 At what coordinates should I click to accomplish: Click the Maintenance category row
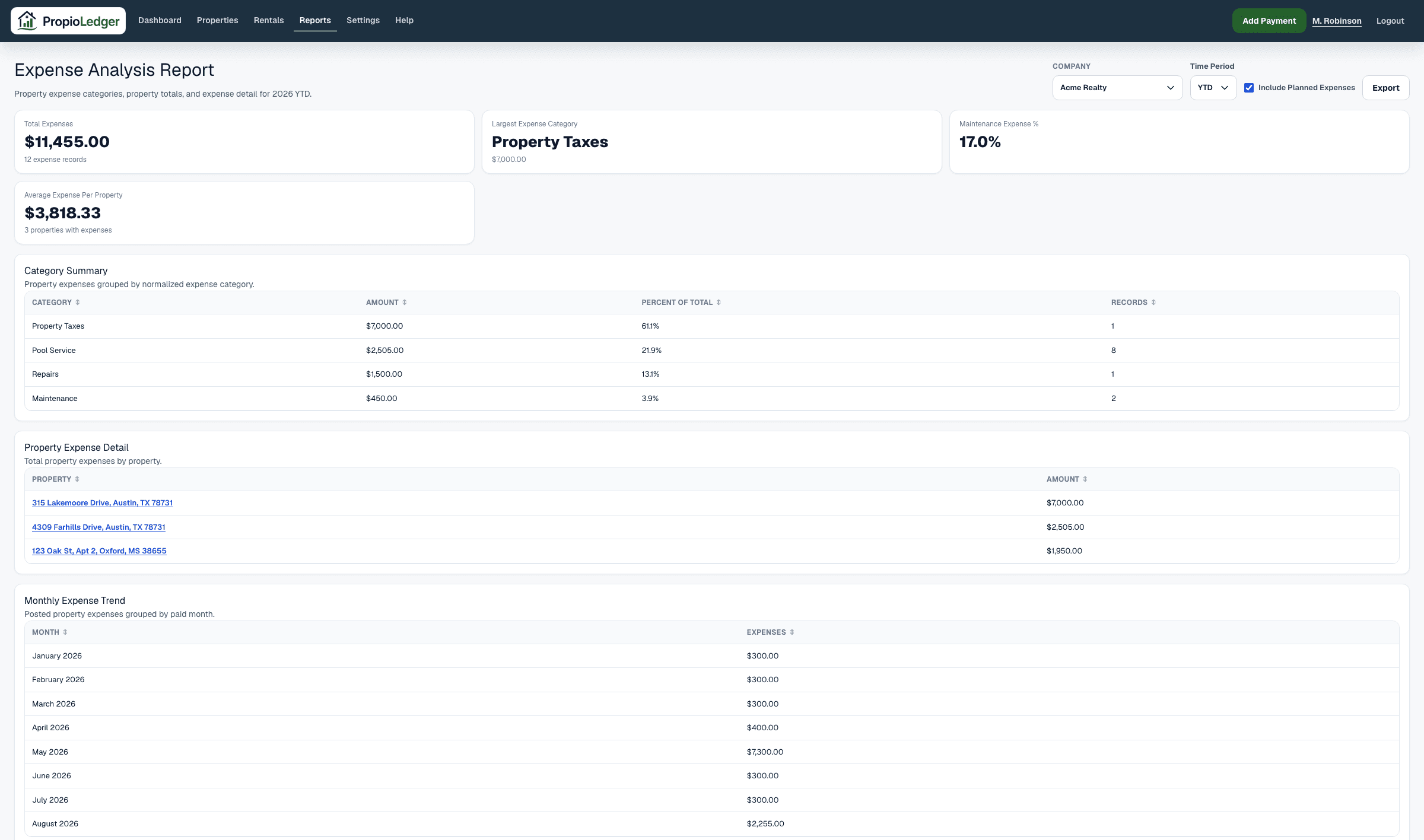coord(712,399)
